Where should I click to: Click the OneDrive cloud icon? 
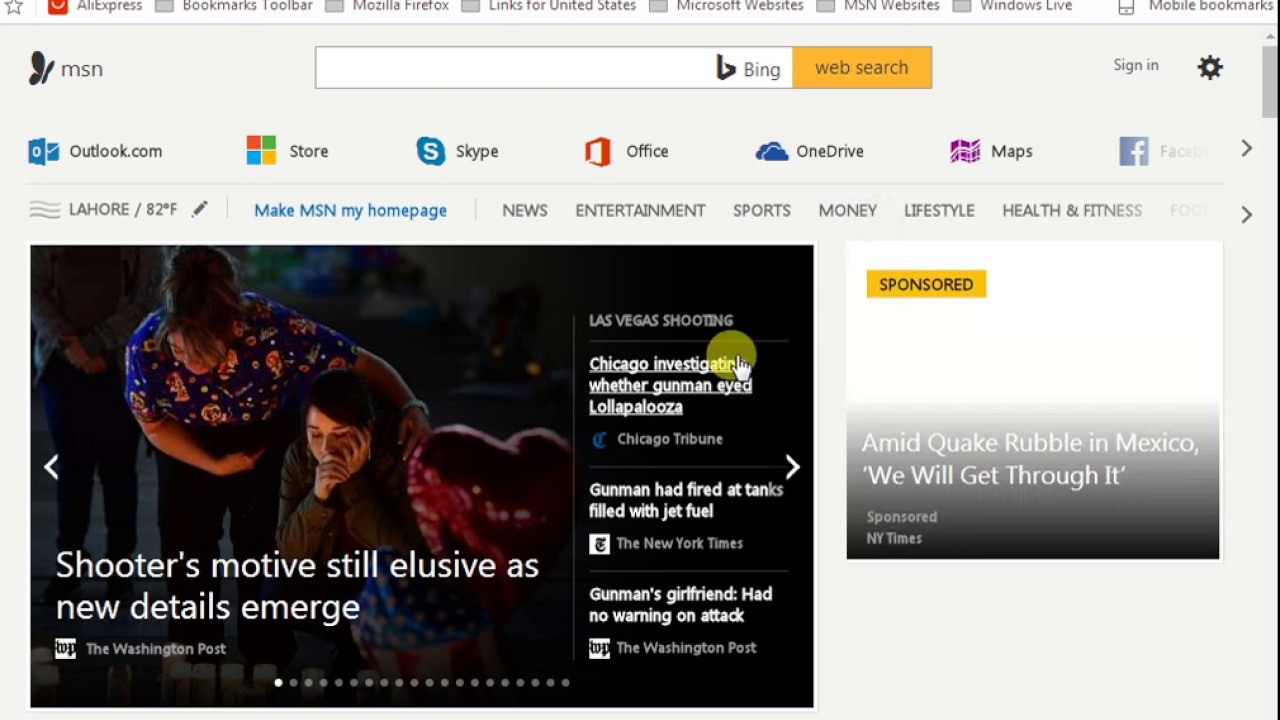coord(771,151)
